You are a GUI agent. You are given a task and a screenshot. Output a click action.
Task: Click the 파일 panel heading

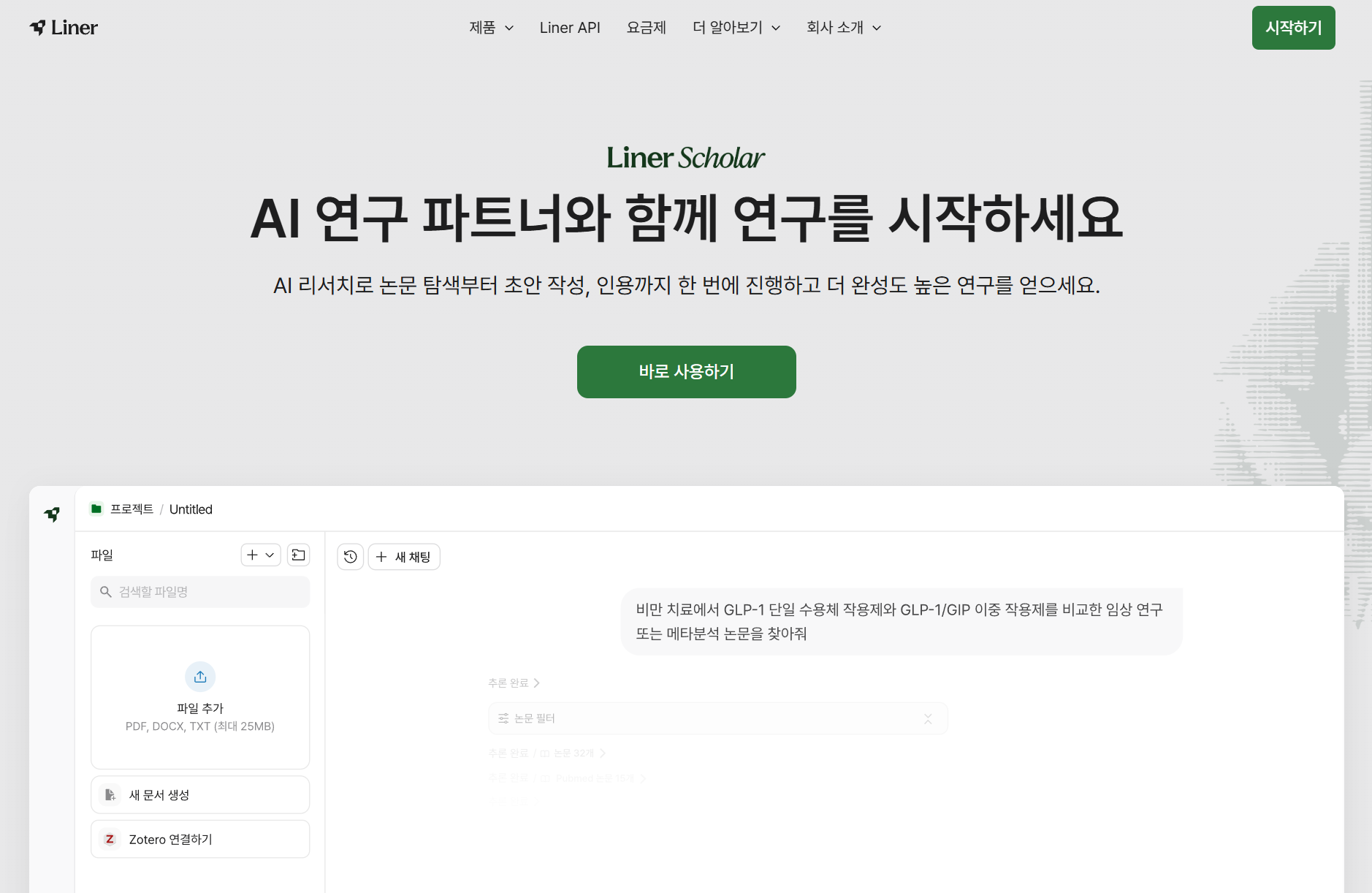pyautogui.click(x=102, y=555)
